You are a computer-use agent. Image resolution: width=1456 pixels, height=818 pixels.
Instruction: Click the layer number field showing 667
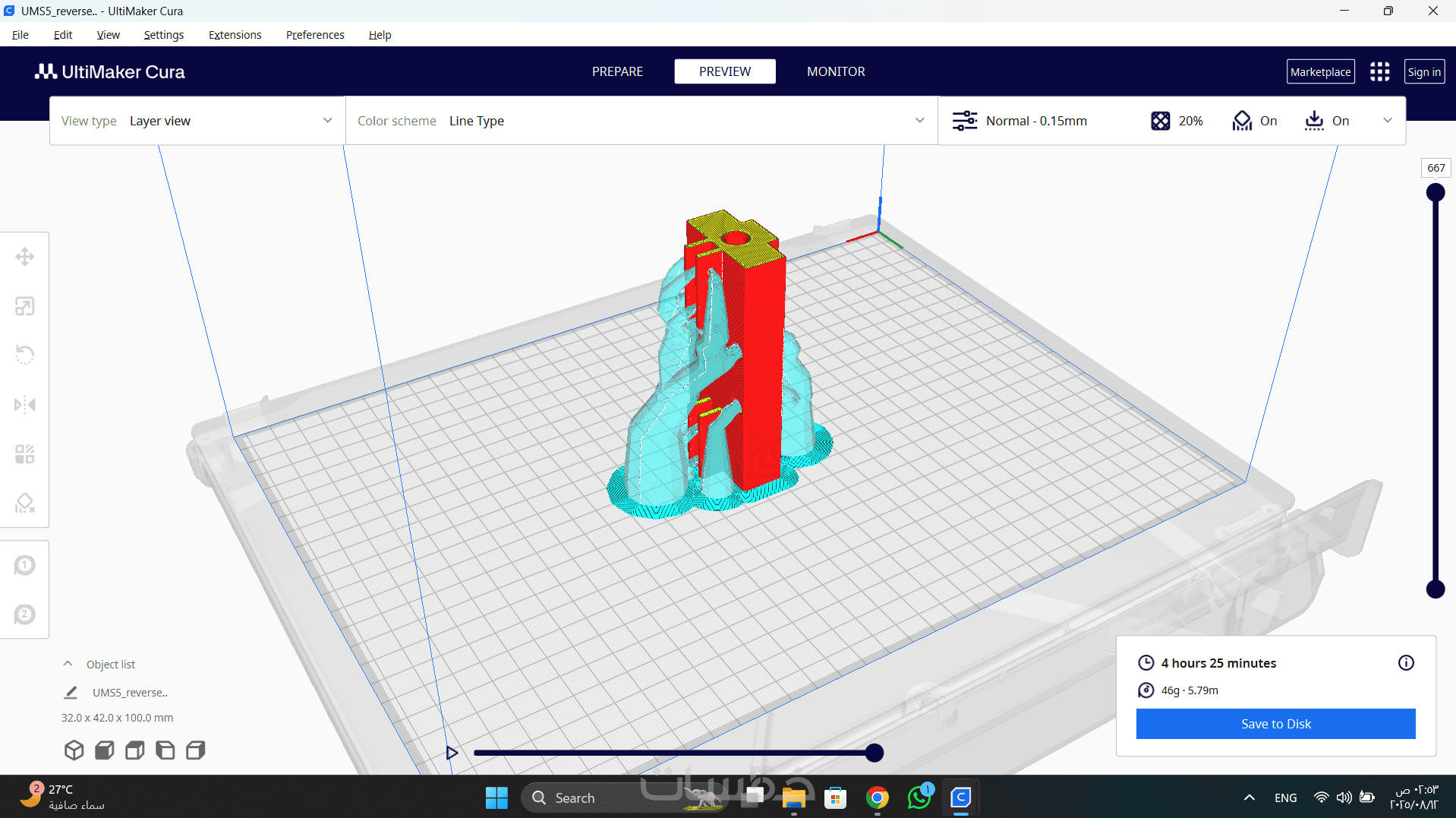coord(1436,168)
